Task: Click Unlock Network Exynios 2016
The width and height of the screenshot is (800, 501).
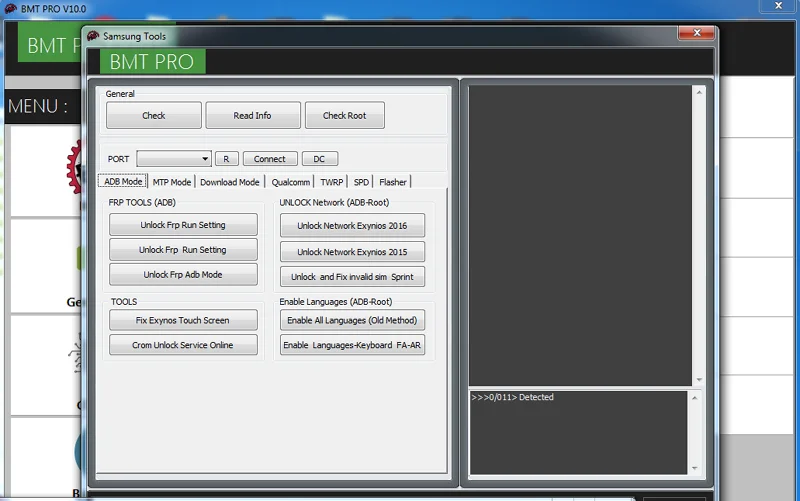Action: coord(352,226)
